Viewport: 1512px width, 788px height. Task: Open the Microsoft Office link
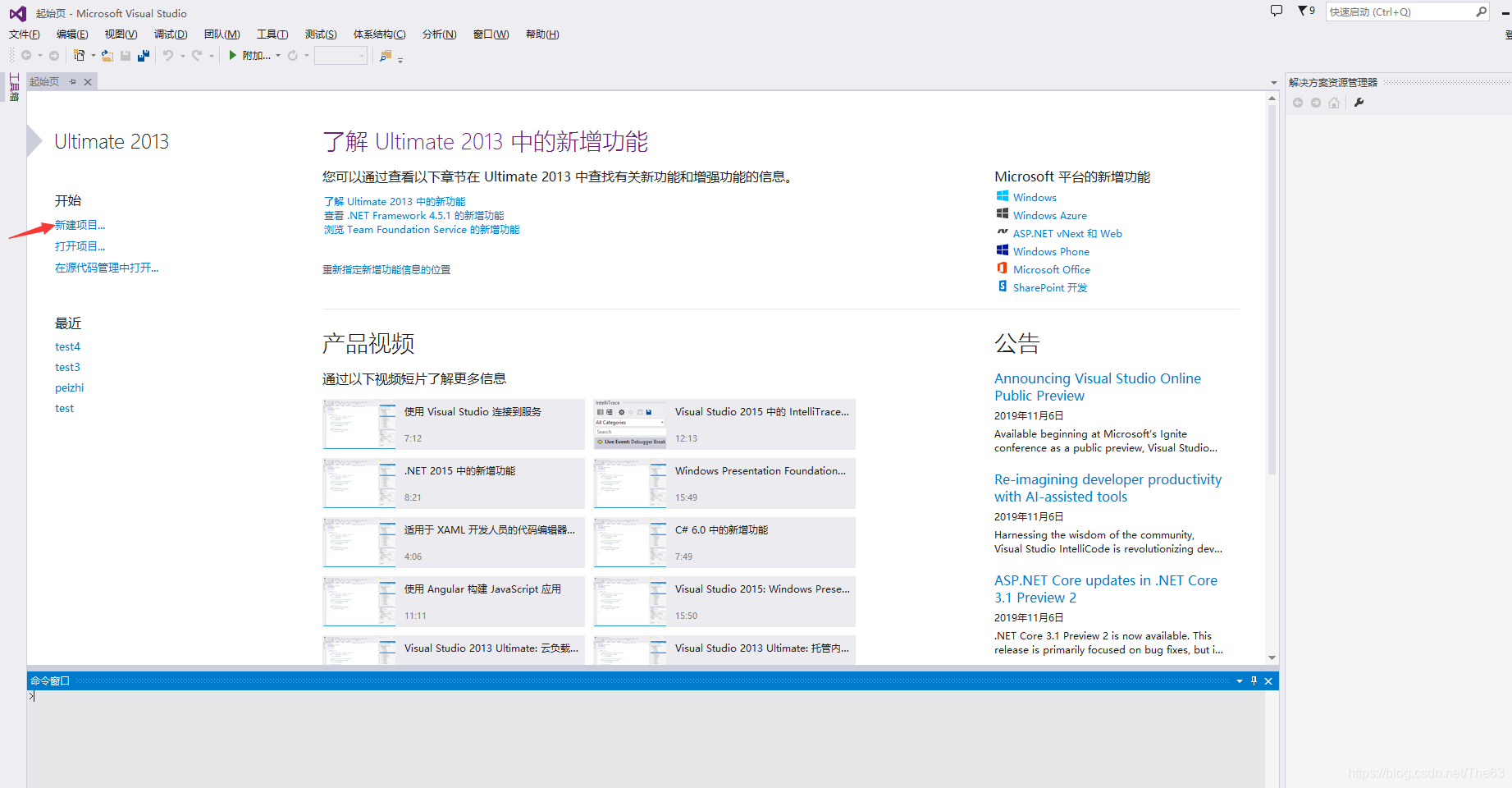(1051, 269)
